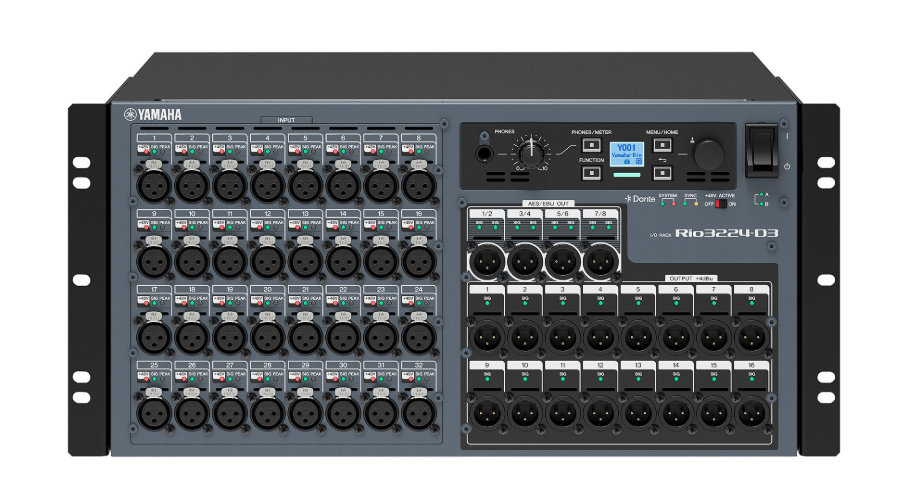The height and width of the screenshot is (495, 910).
Task: Click the input 22 channel number label
Action: (343, 290)
